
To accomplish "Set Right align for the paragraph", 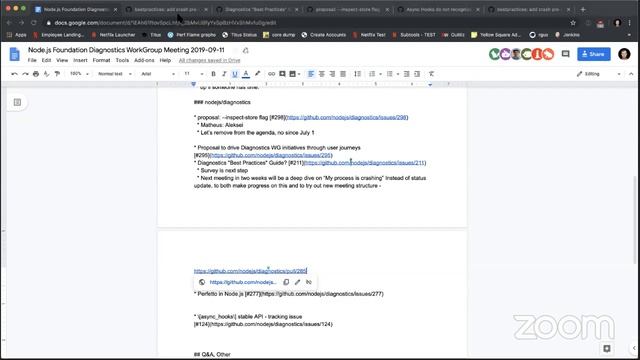I will pyautogui.click(x=332, y=74).
